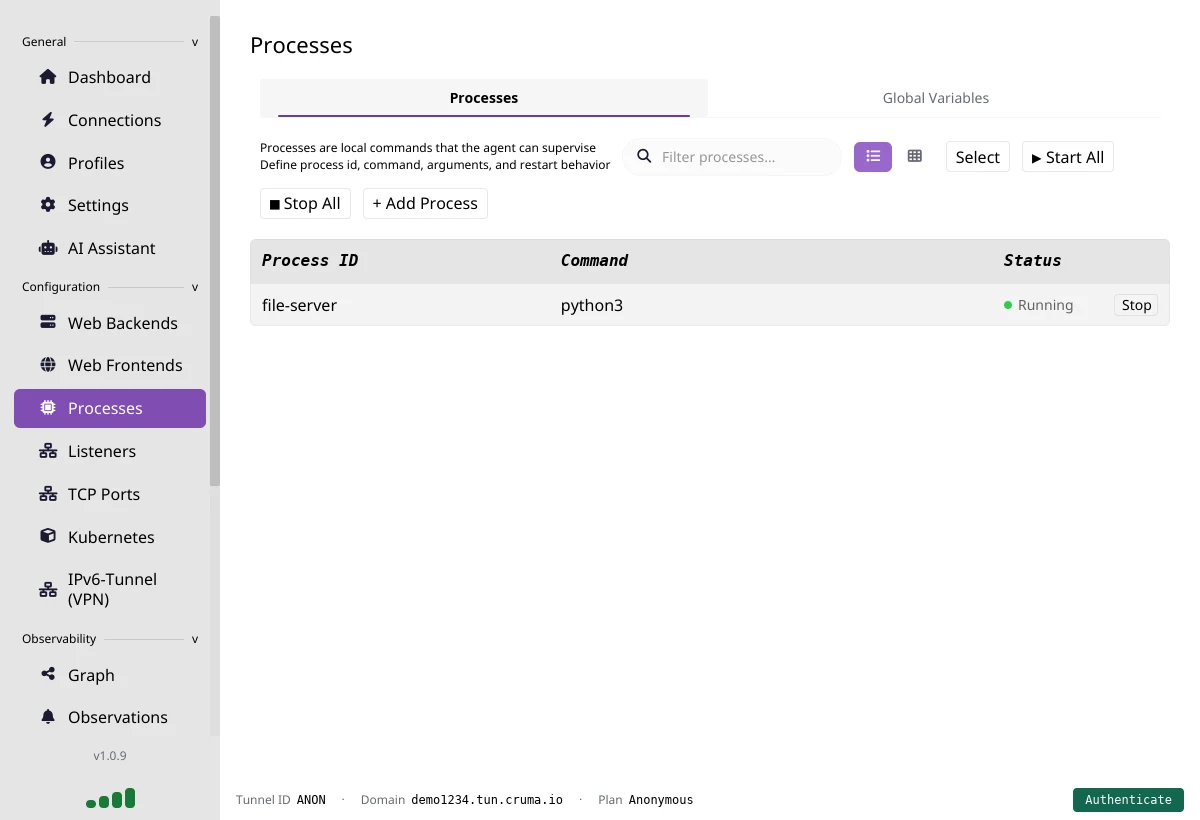Collapse the General section
This screenshot has height=820, width=1200.
coord(195,42)
